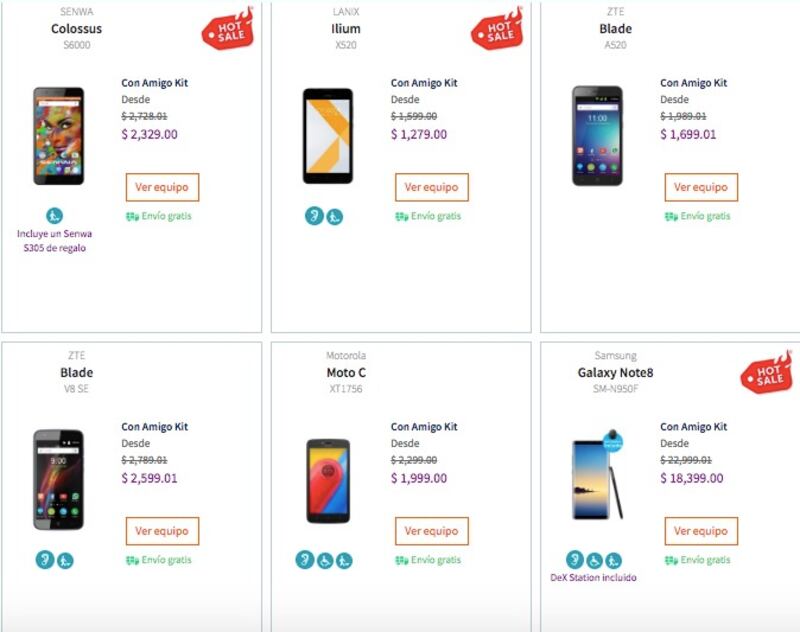Click the Hot Sale tag on Galaxy Note8
This screenshot has height=632, width=800.
(766, 373)
